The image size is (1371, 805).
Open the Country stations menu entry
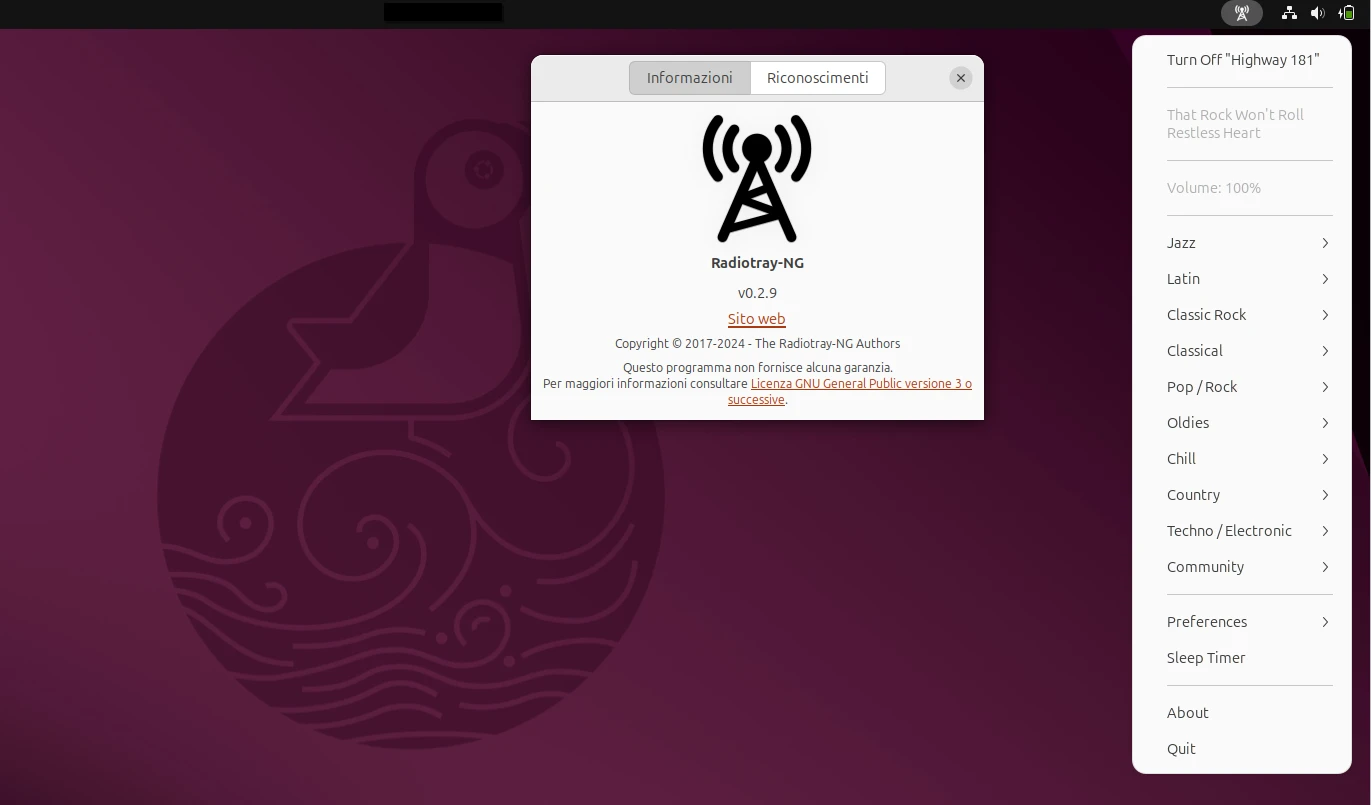pos(1249,495)
